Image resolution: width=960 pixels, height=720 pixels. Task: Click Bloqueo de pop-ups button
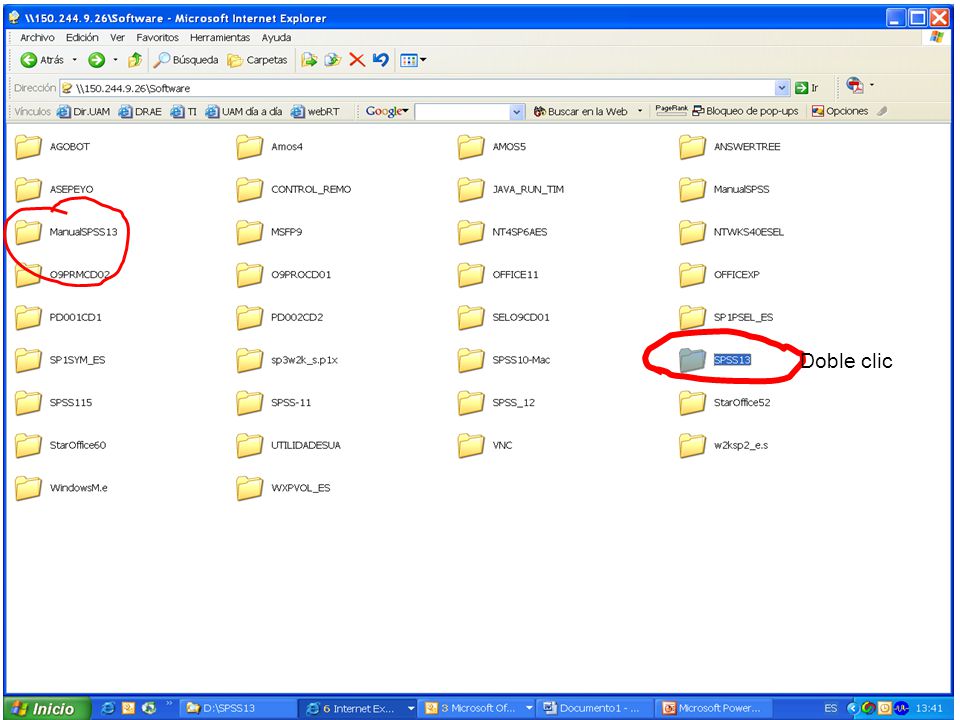pos(745,111)
